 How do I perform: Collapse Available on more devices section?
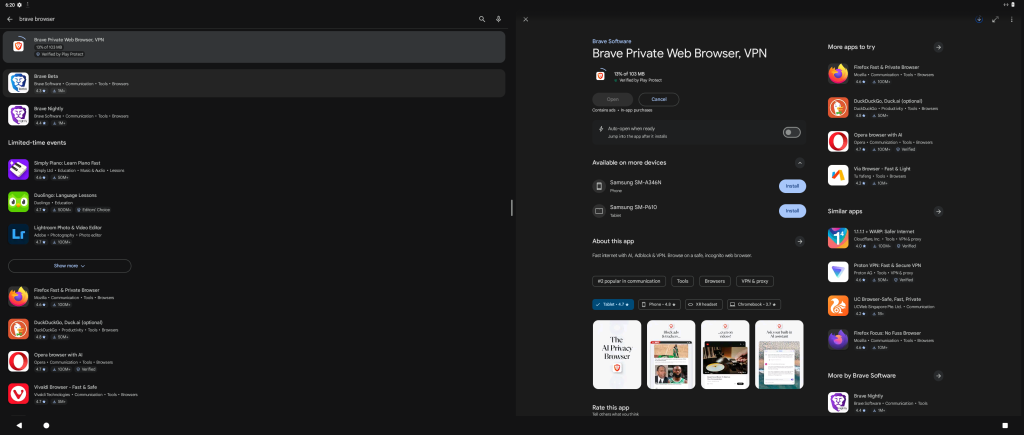[799, 162]
